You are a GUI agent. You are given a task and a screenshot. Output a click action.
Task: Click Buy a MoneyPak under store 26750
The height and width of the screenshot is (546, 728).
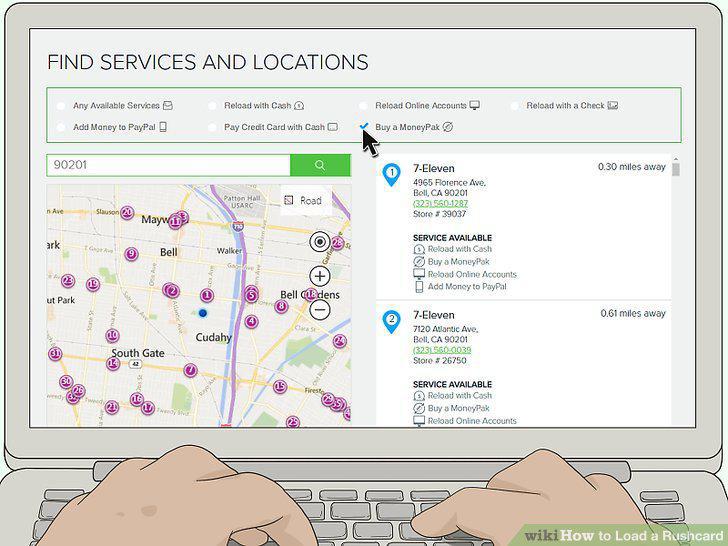click(451, 409)
